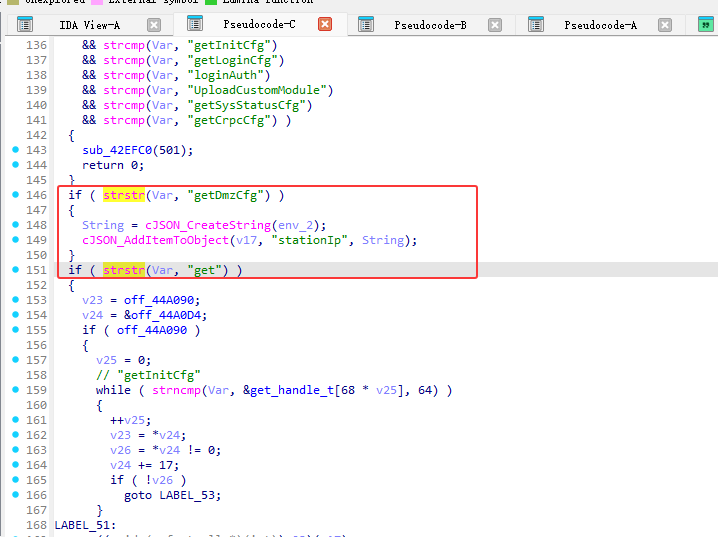Click the Pseudocode-A tab icon
Viewport: 718px width, 537px height.
tap(536, 25)
